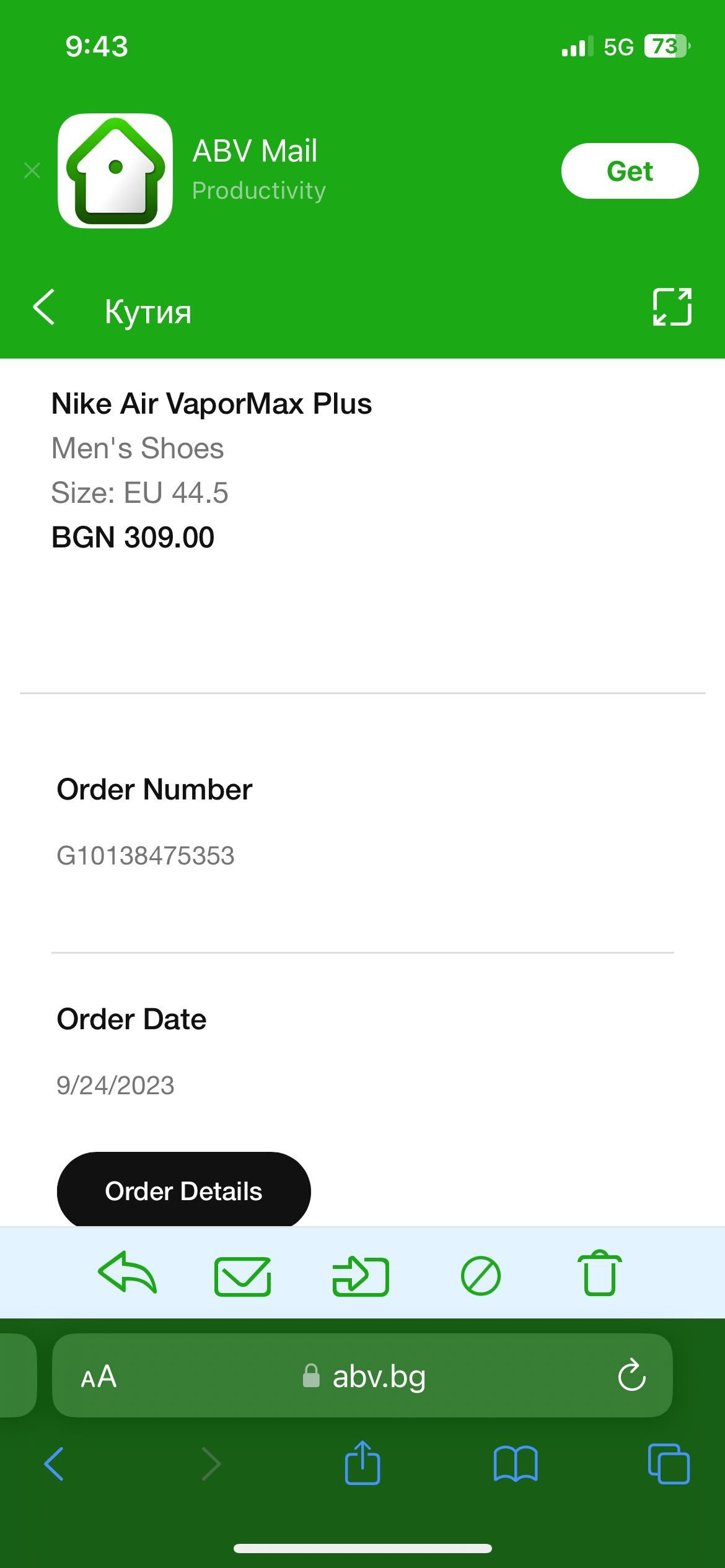Screen dimensions: 725x1568
Task: Tap the Кутия folder title
Action: 148,311
